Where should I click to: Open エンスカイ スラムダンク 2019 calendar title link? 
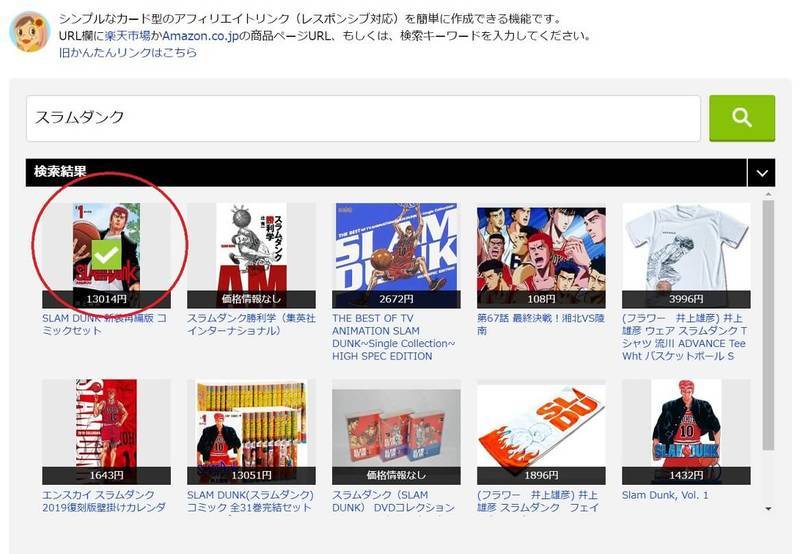pyautogui.click(x=104, y=501)
